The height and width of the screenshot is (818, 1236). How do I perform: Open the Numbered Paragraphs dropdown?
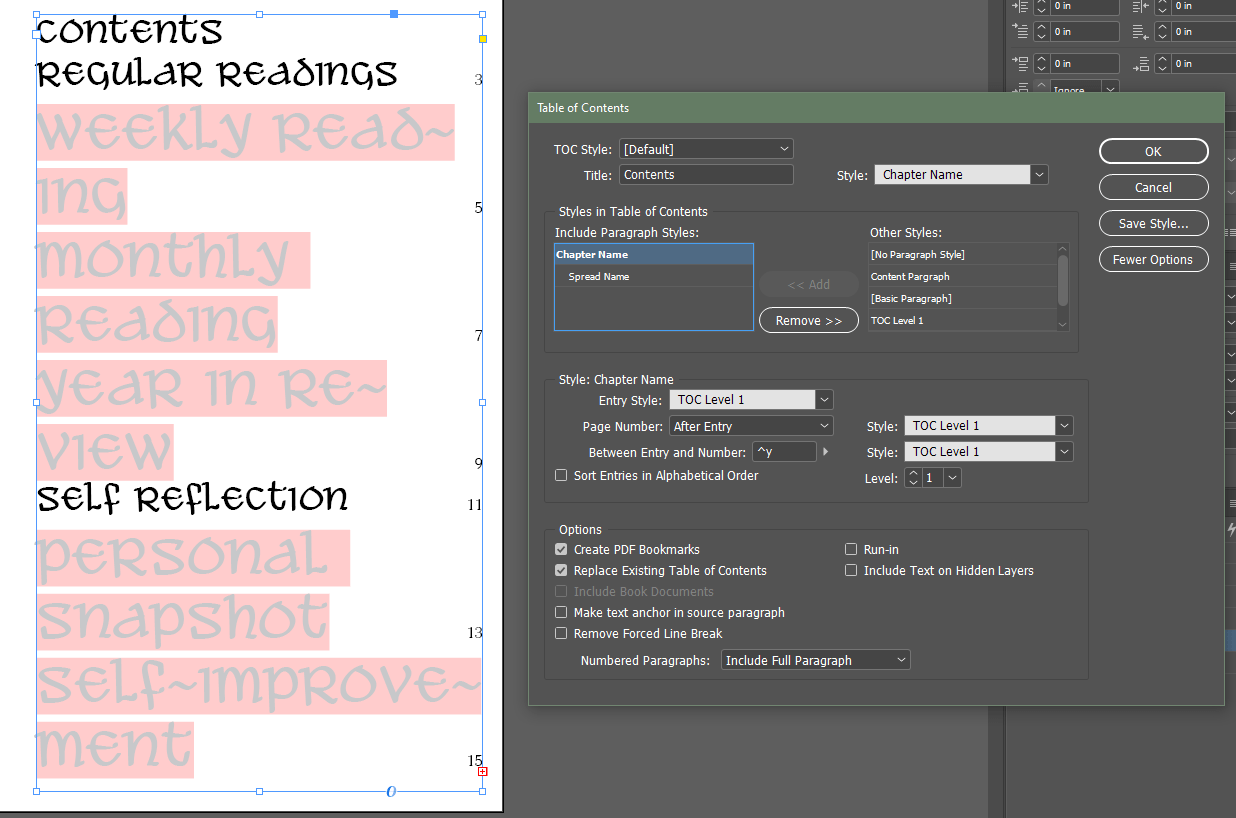[x=815, y=659]
